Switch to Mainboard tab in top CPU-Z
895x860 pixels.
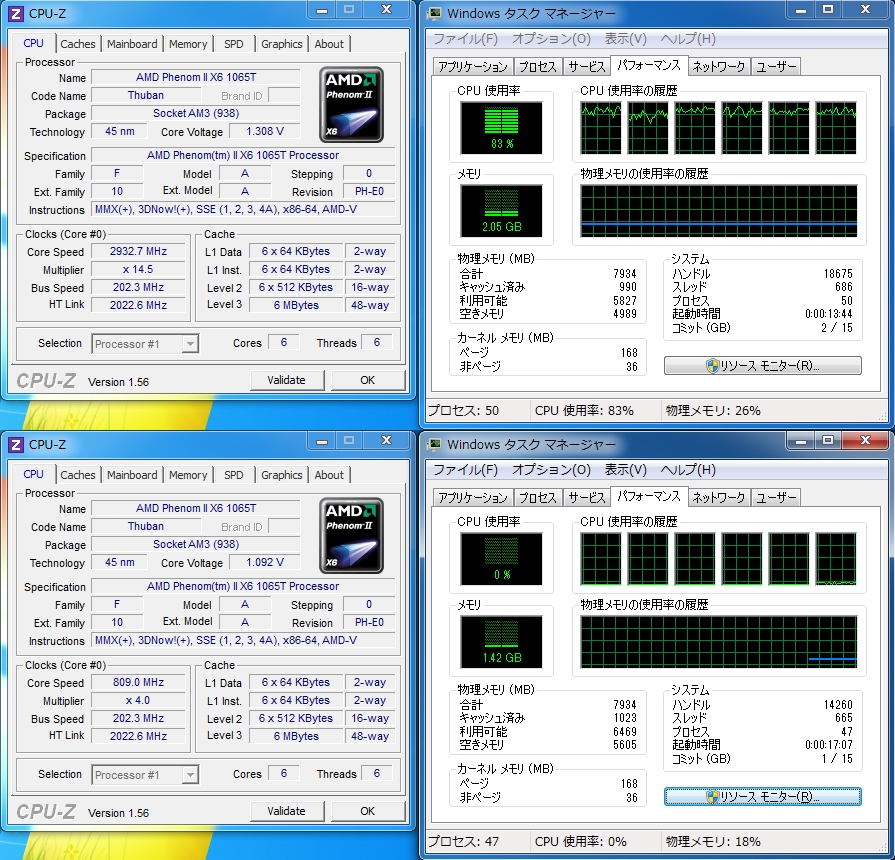(132, 44)
